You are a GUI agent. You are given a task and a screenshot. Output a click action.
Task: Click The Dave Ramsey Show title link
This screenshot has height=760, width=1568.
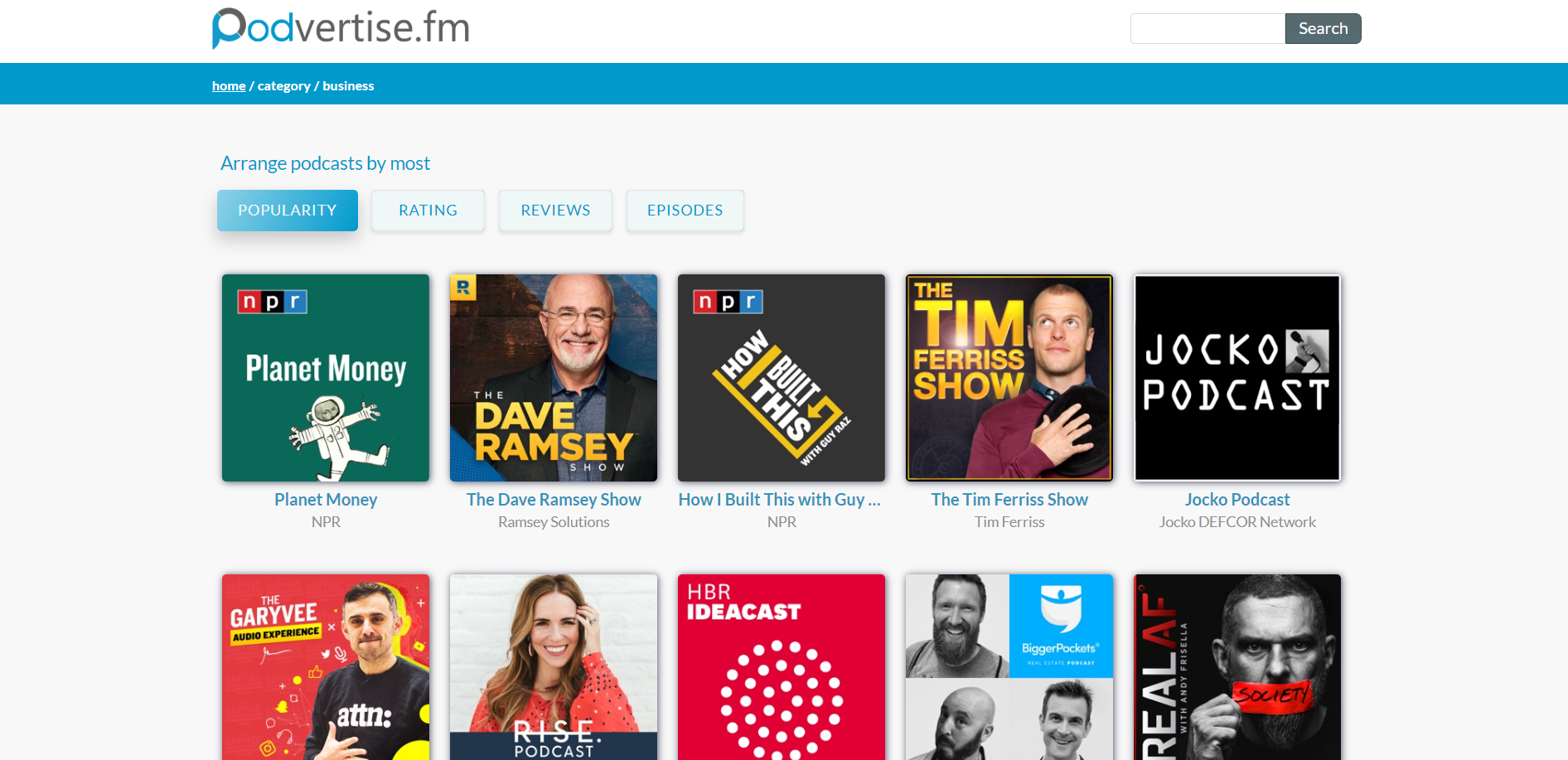click(x=554, y=500)
